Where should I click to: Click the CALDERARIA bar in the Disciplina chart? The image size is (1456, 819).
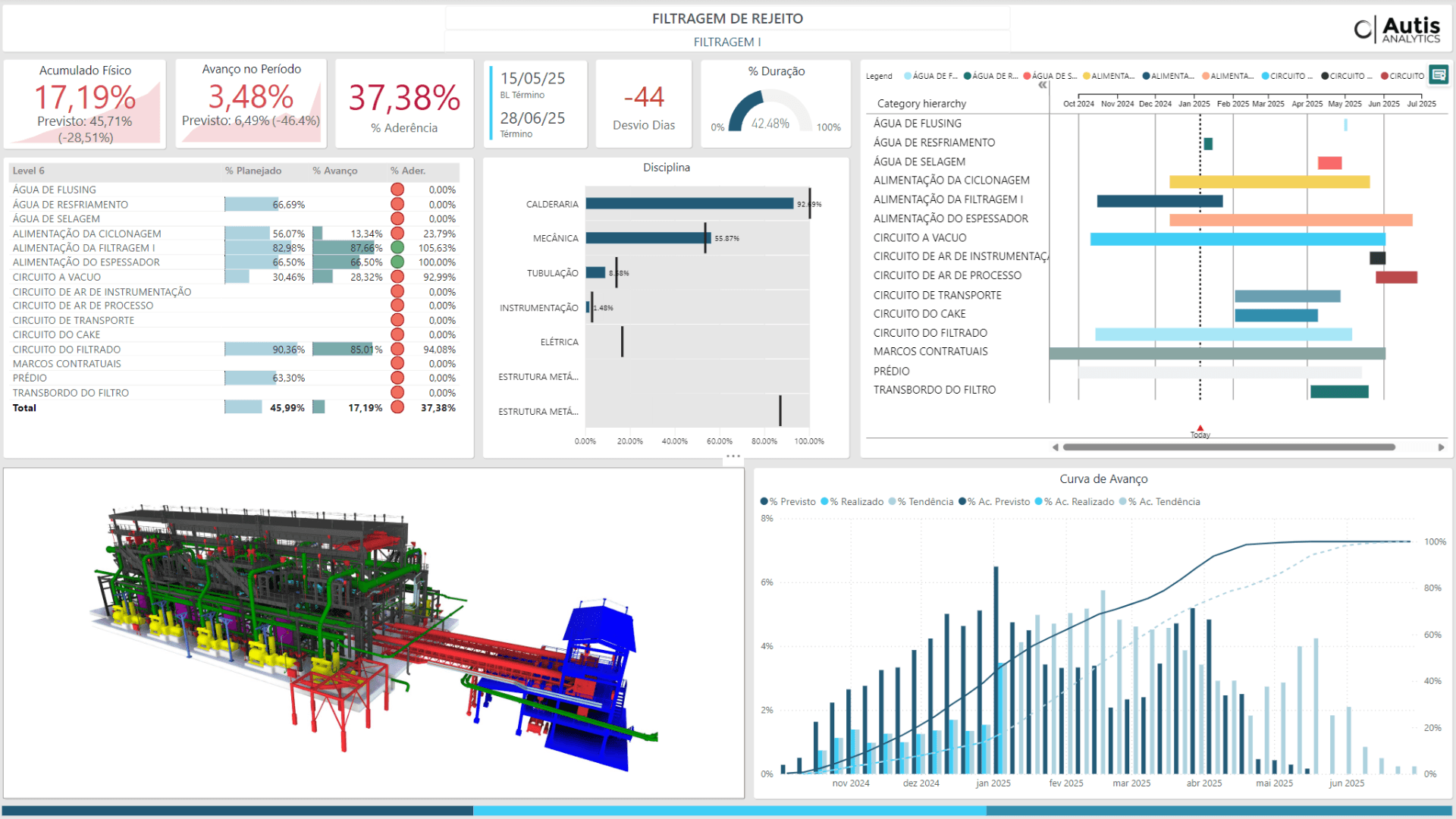click(x=690, y=203)
